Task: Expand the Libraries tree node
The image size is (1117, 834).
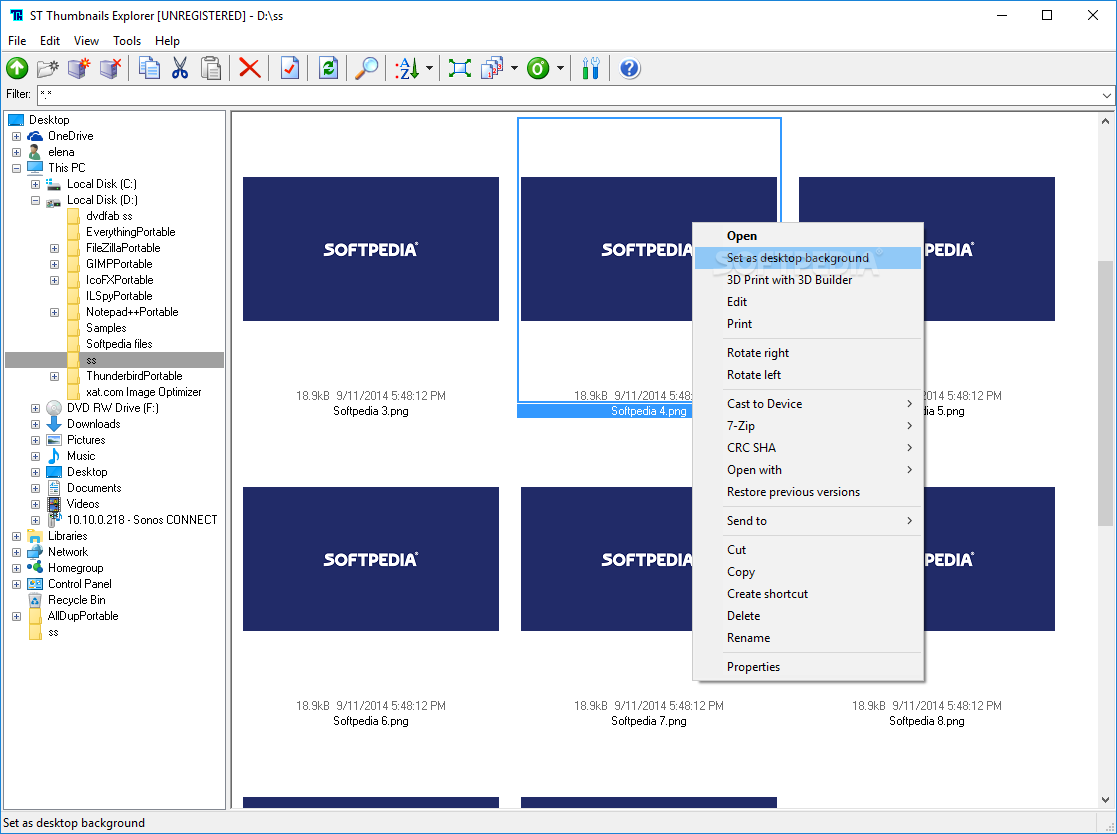Action: coord(16,536)
